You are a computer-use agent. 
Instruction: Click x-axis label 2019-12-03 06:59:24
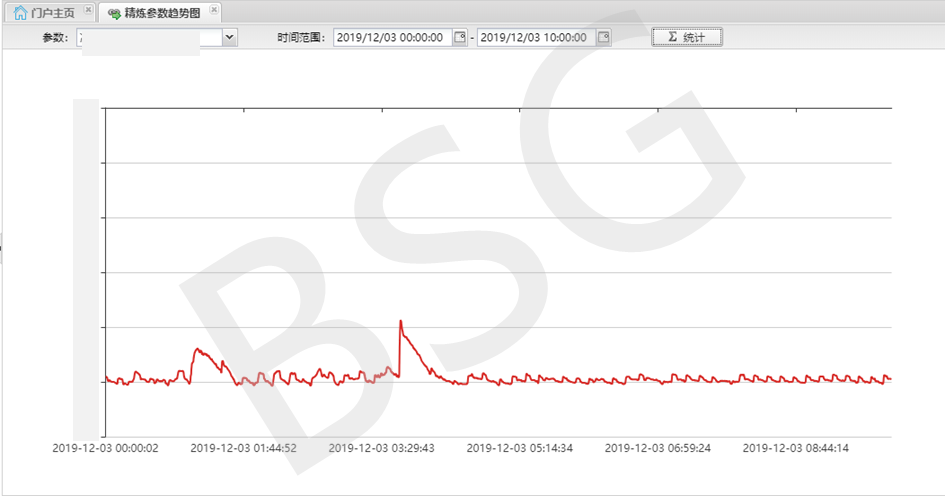pos(658,448)
